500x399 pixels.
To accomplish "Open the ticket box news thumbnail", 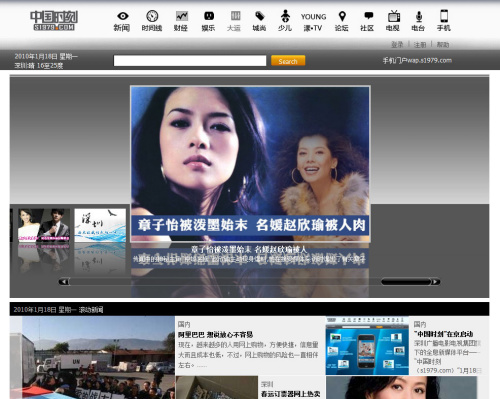I will [x=217, y=387].
